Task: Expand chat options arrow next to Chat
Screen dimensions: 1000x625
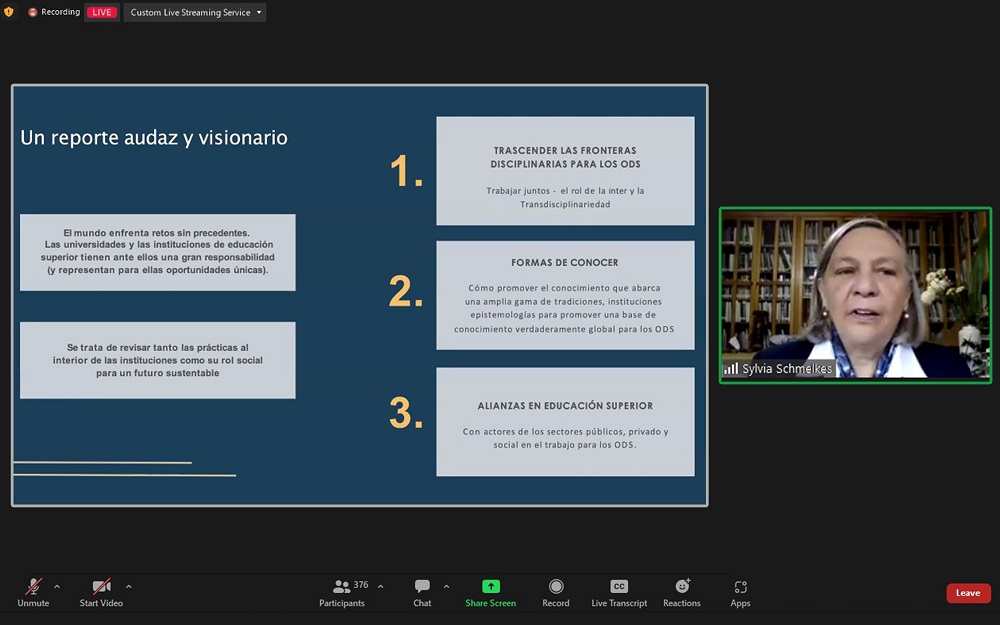Action: 446,587
